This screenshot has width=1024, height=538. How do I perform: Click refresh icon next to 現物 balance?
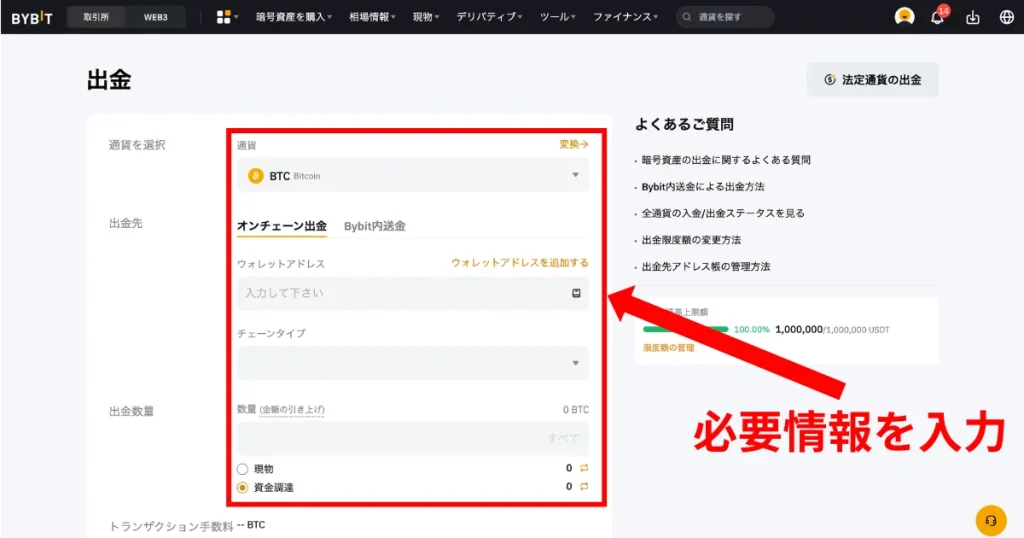coord(584,467)
